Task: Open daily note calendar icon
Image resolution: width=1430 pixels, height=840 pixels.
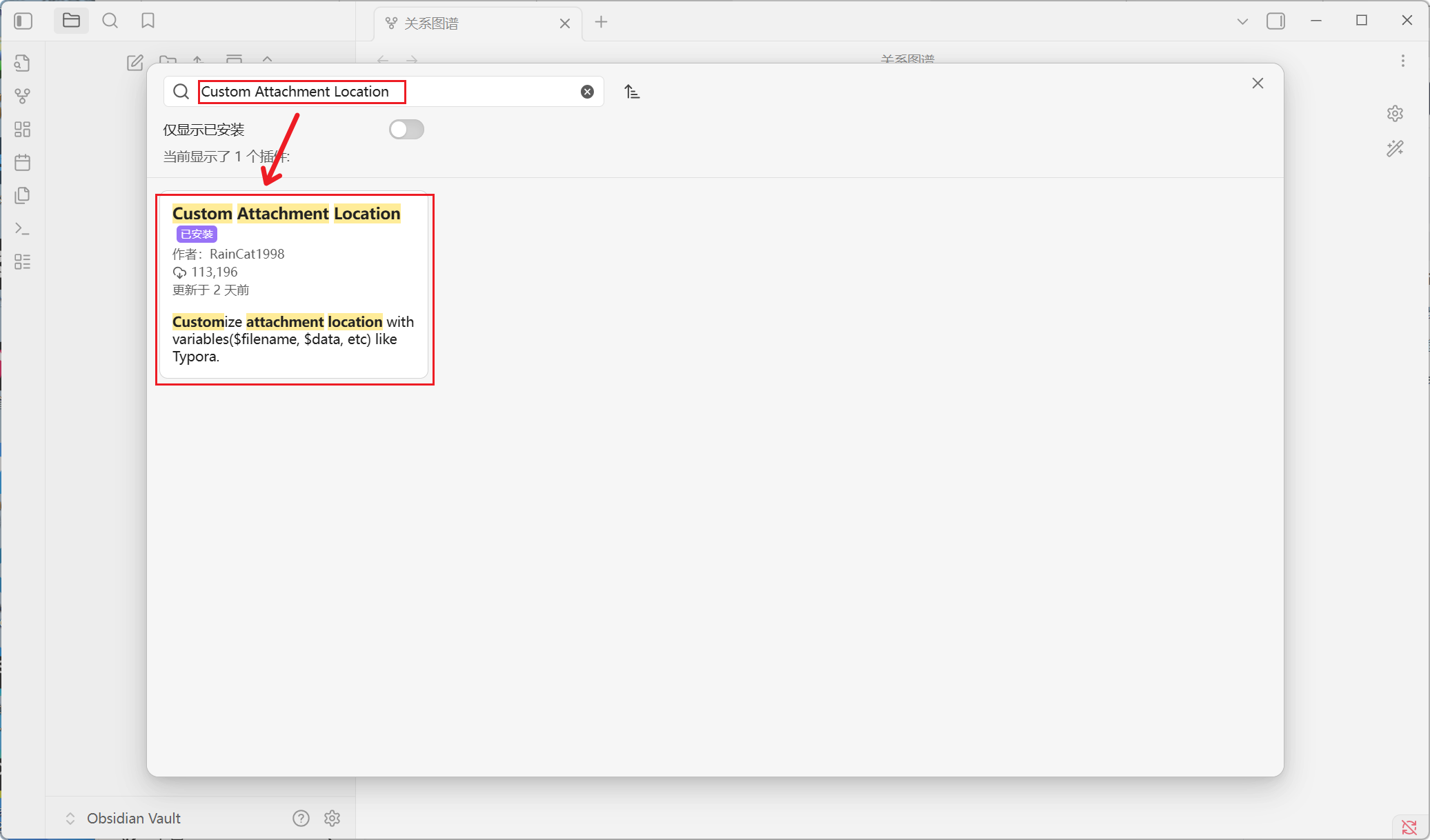Action: pos(22,162)
